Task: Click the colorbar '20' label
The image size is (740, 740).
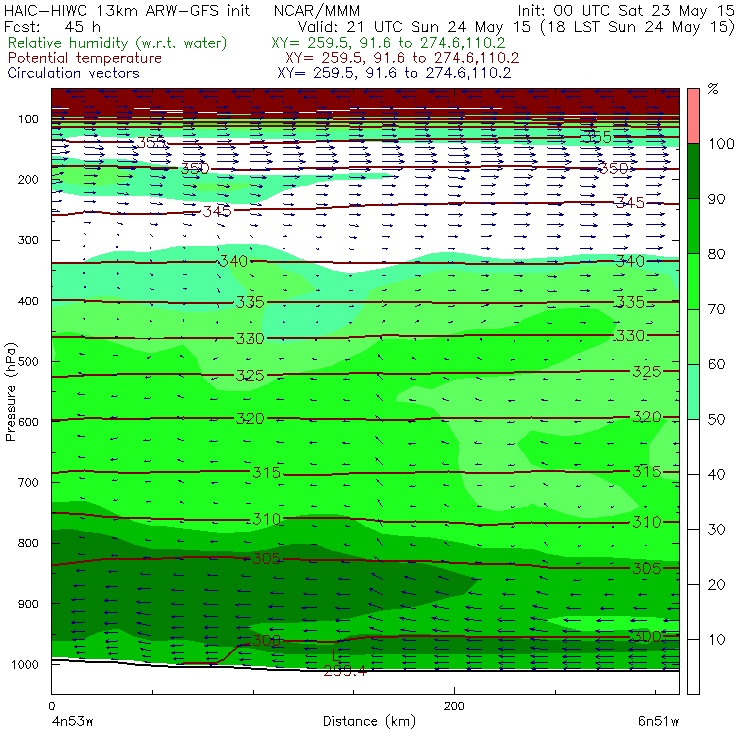Action: (x=716, y=585)
